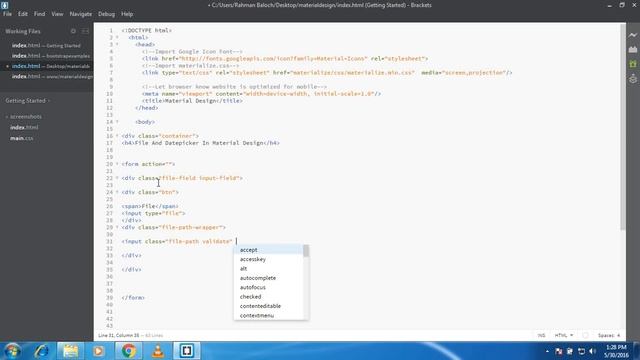Collapse the file-field div fold at line 22
Viewport: 640px width, 360px height.
pyautogui.click(x=117, y=178)
